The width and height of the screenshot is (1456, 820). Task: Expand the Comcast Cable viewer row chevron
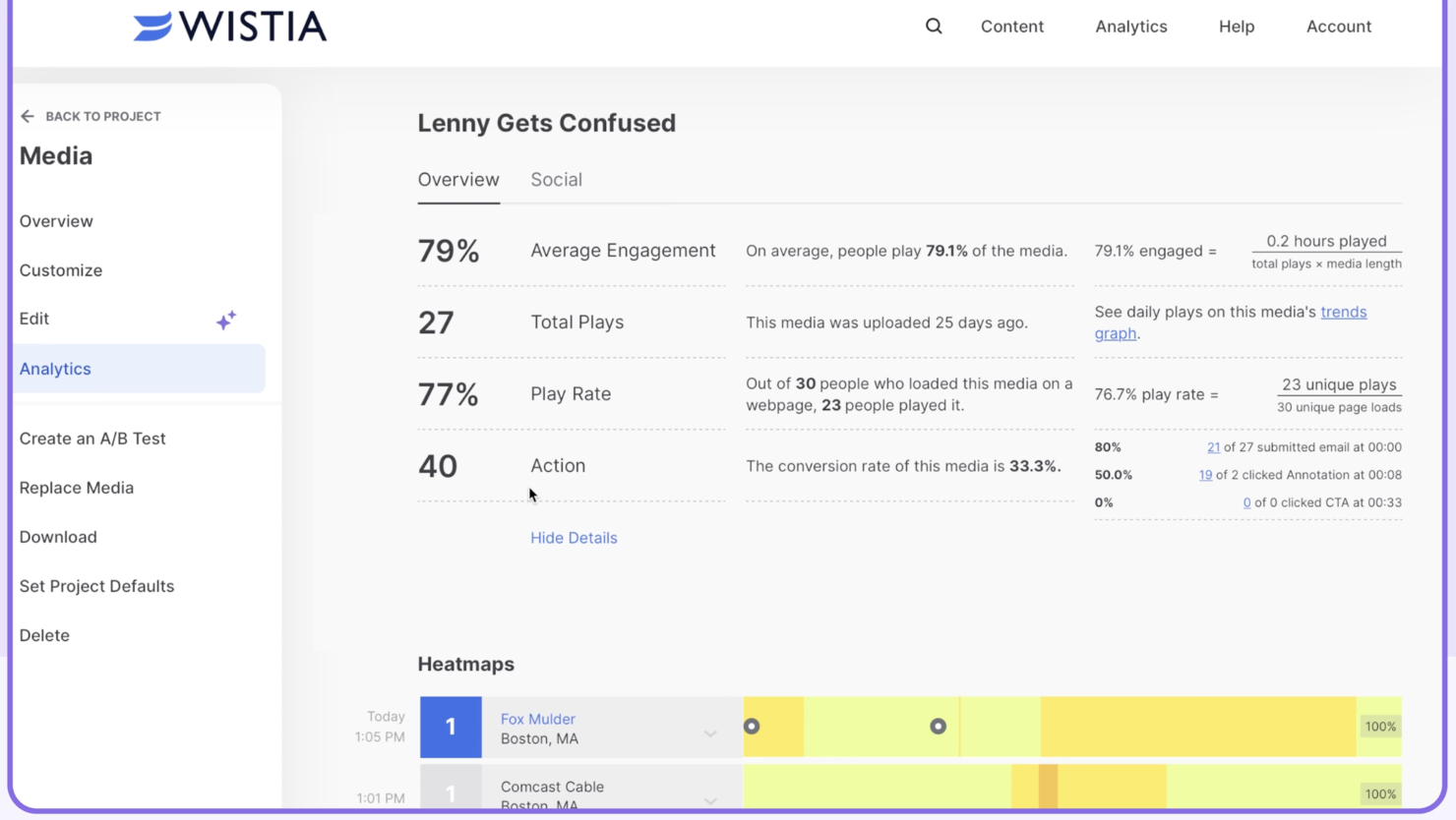tap(709, 800)
